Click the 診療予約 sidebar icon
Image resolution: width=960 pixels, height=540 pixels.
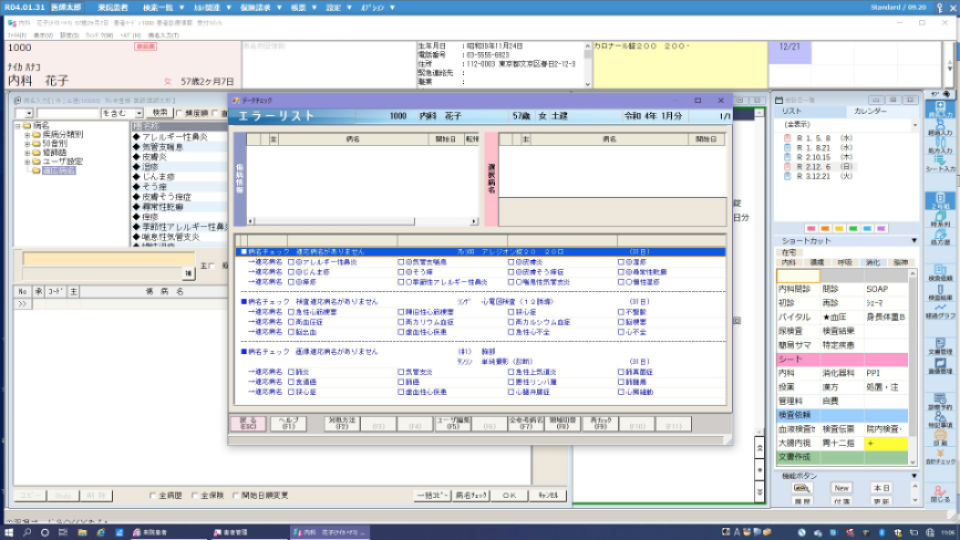point(940,401)
